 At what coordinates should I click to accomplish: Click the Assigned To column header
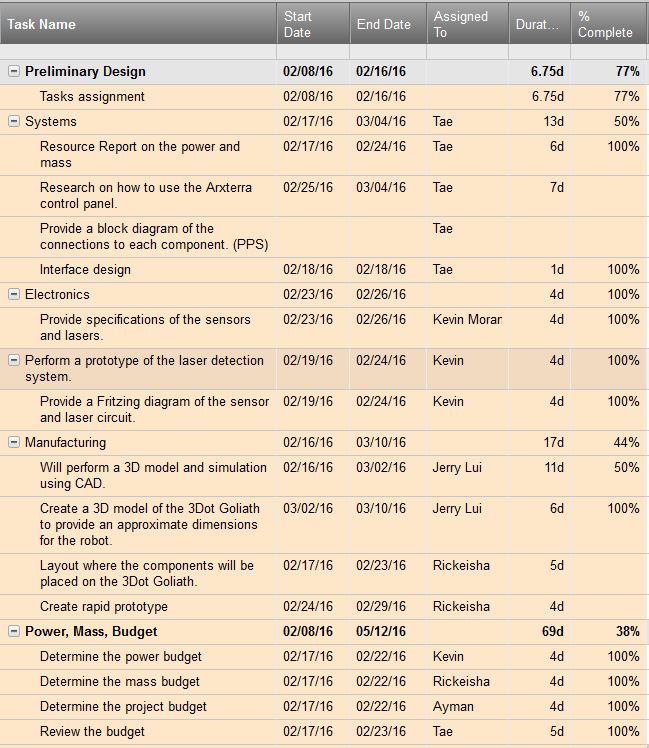click(x=468, y=24)
